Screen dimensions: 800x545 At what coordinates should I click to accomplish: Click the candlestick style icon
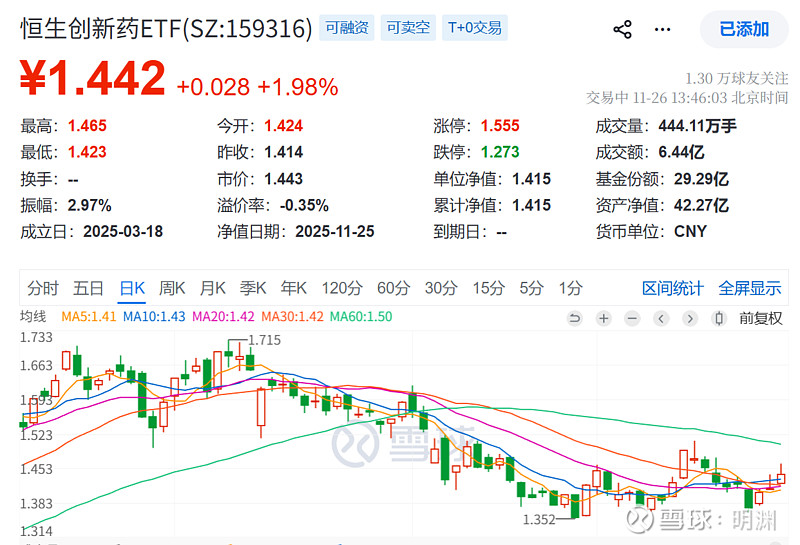(719, 319)
